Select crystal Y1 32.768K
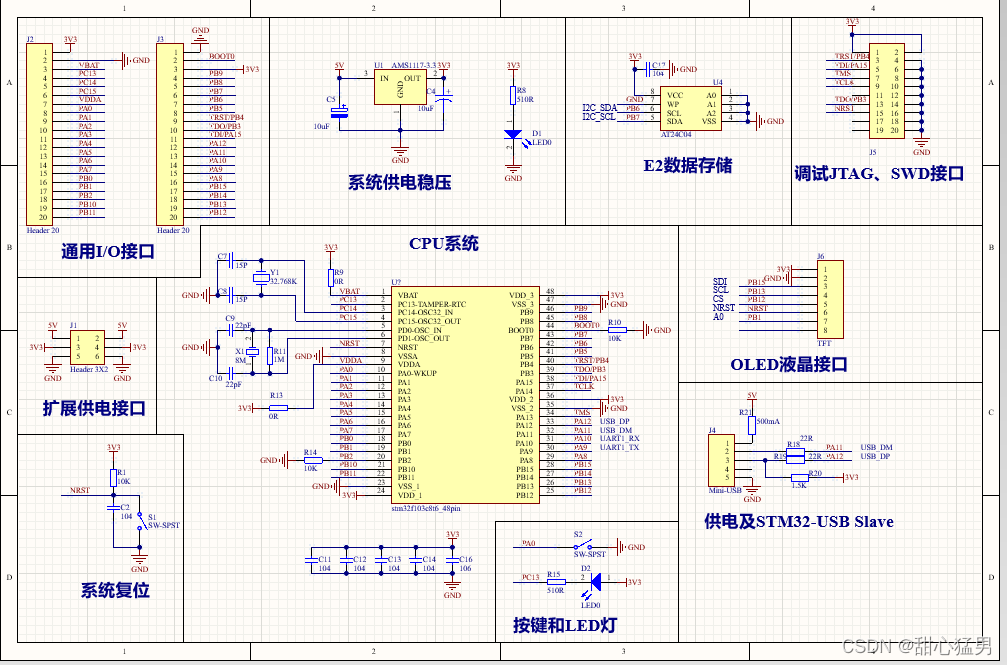Viewport: 1007px width, 665px height. tap(261, 278)
